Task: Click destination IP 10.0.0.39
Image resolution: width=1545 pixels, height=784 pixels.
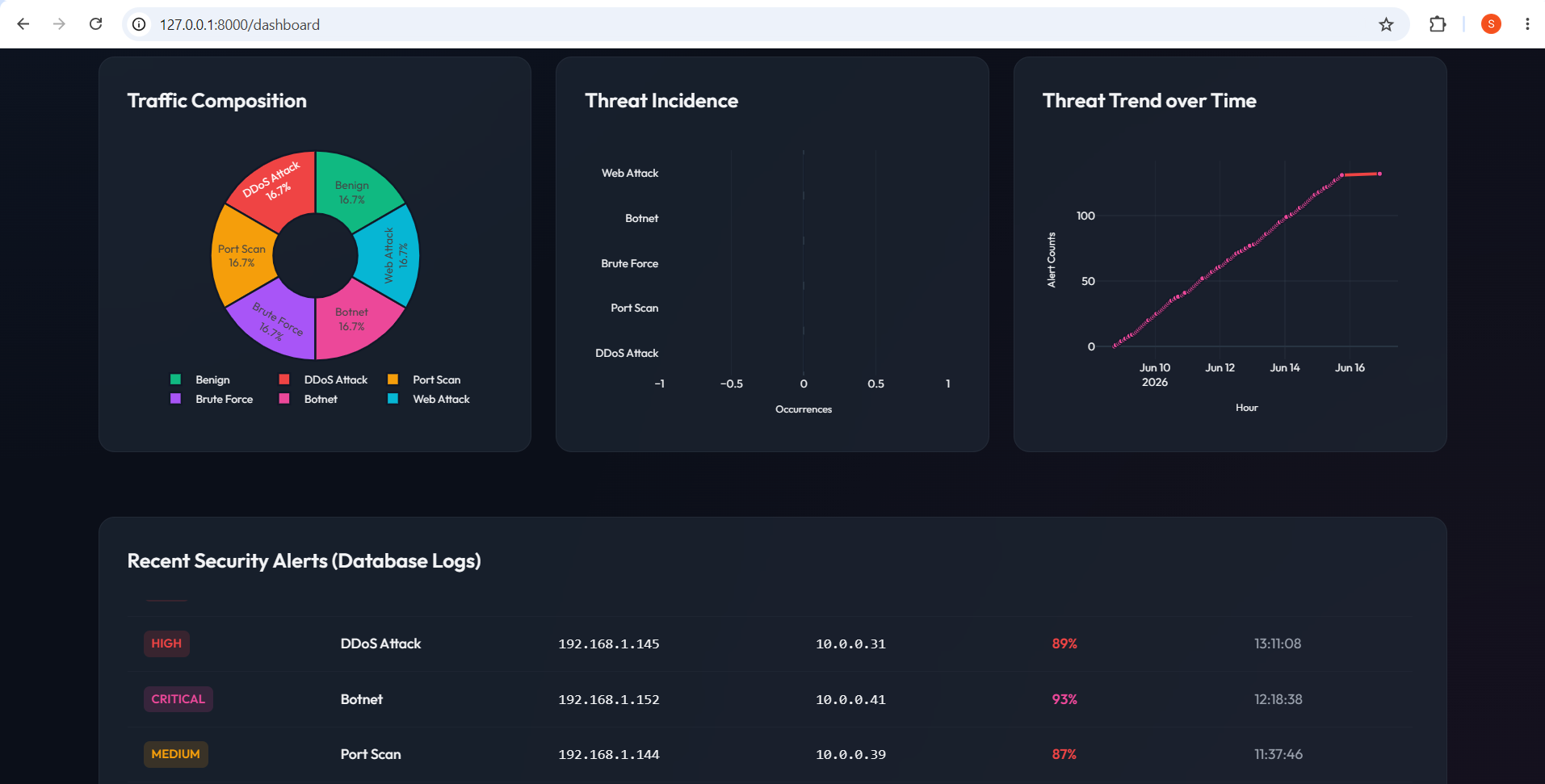Action: coord(850,754)
